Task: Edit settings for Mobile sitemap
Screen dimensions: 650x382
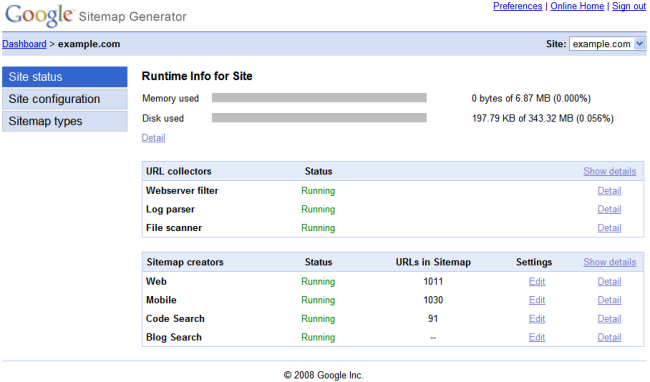Action: tap(537, 300)
